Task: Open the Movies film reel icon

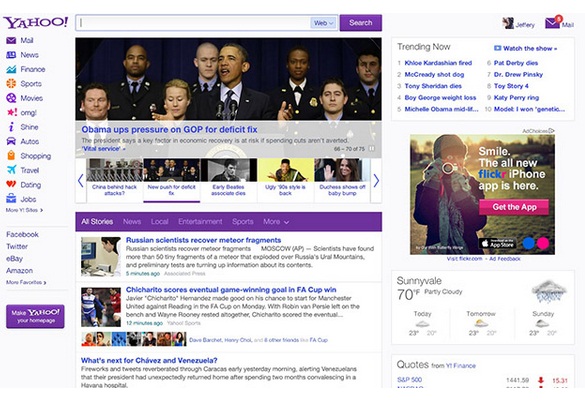Action: tap(11, 98)
